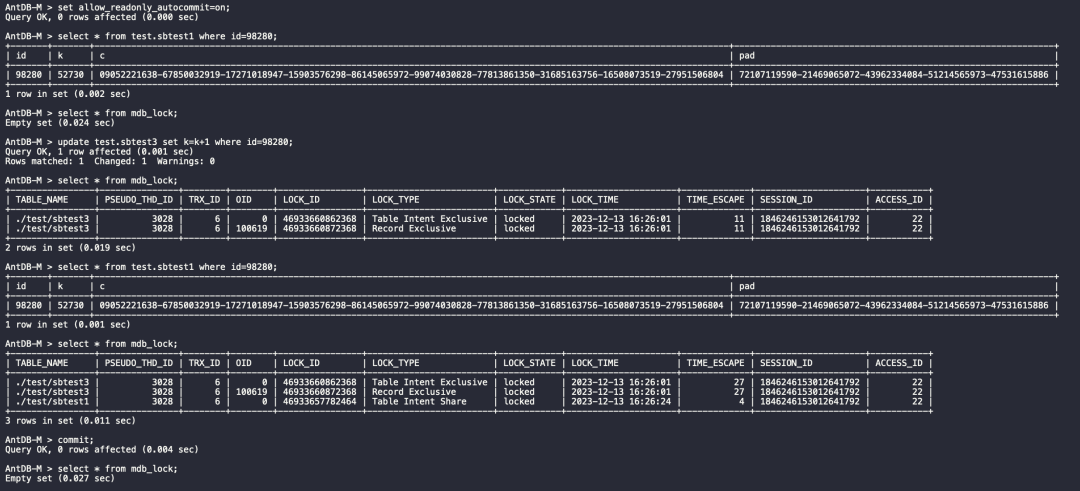The height and width of the screenshot is (491, 1080).
Task: Click the './test/sbtest1' table name cell
Action: (52, 401)
